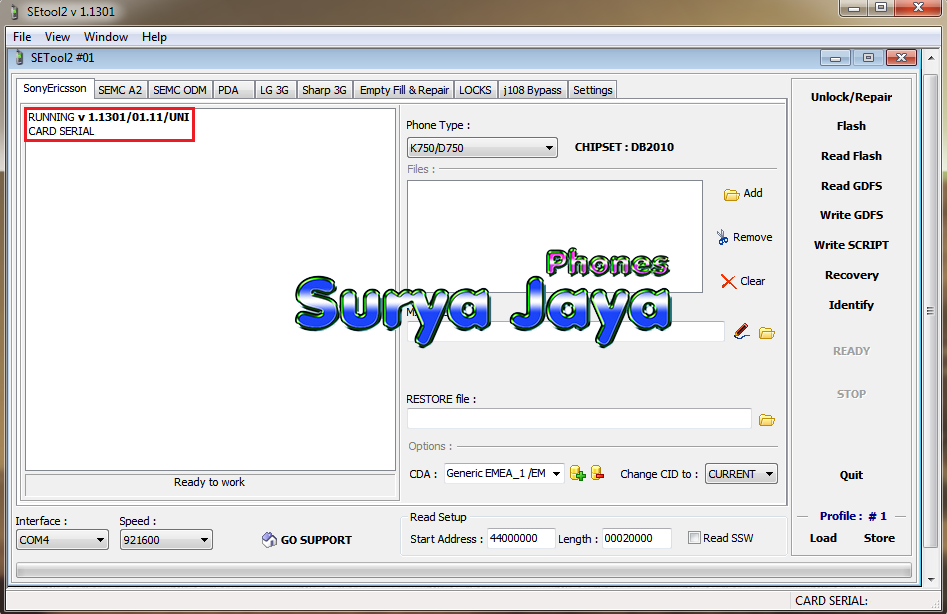Click the Start Address input field
Image resolution: width=947 pixels, height=614 pixels.
[x=520, y=538]
